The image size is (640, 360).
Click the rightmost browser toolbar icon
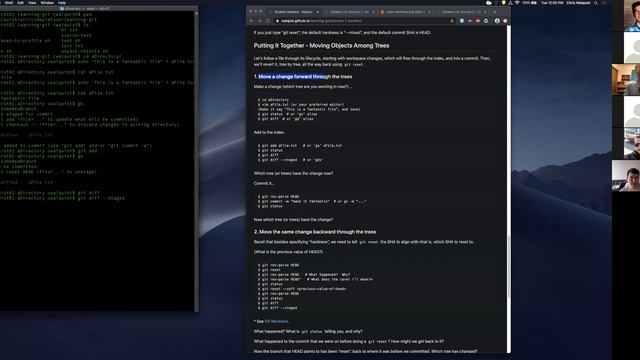505,21
